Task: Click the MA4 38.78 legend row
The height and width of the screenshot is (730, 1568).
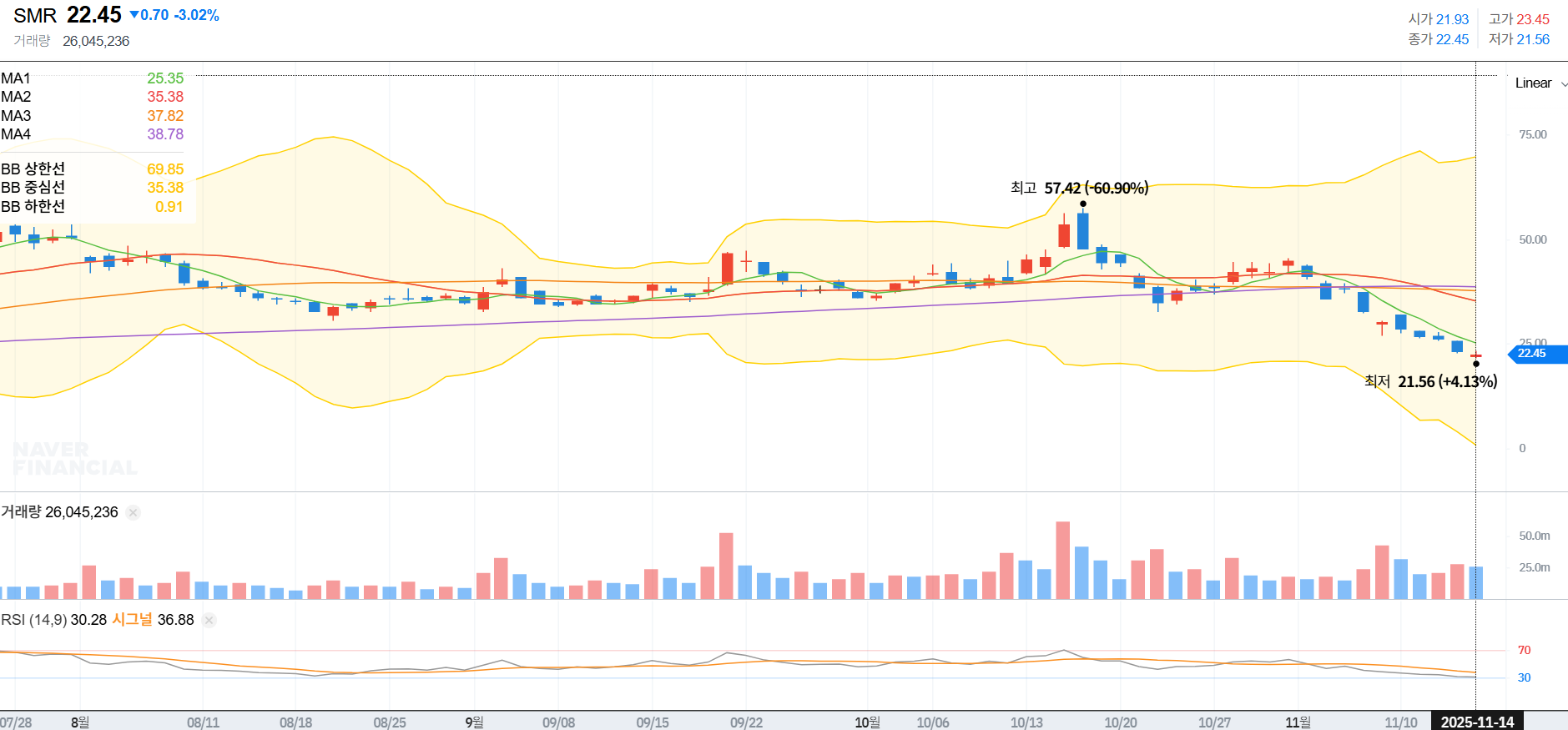Action: 92,134
